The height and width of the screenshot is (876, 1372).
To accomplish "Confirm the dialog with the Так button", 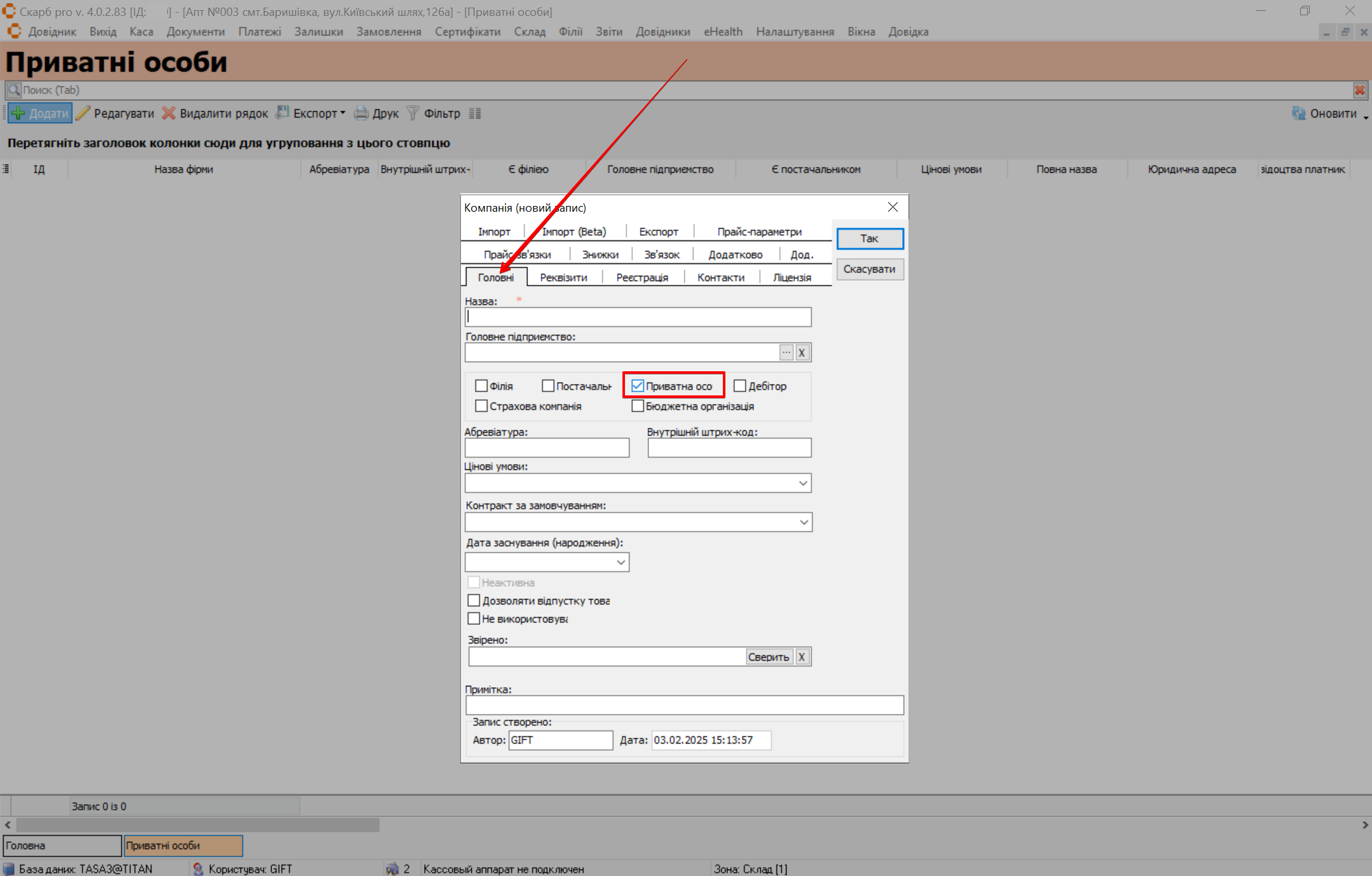I will [869, 238].
